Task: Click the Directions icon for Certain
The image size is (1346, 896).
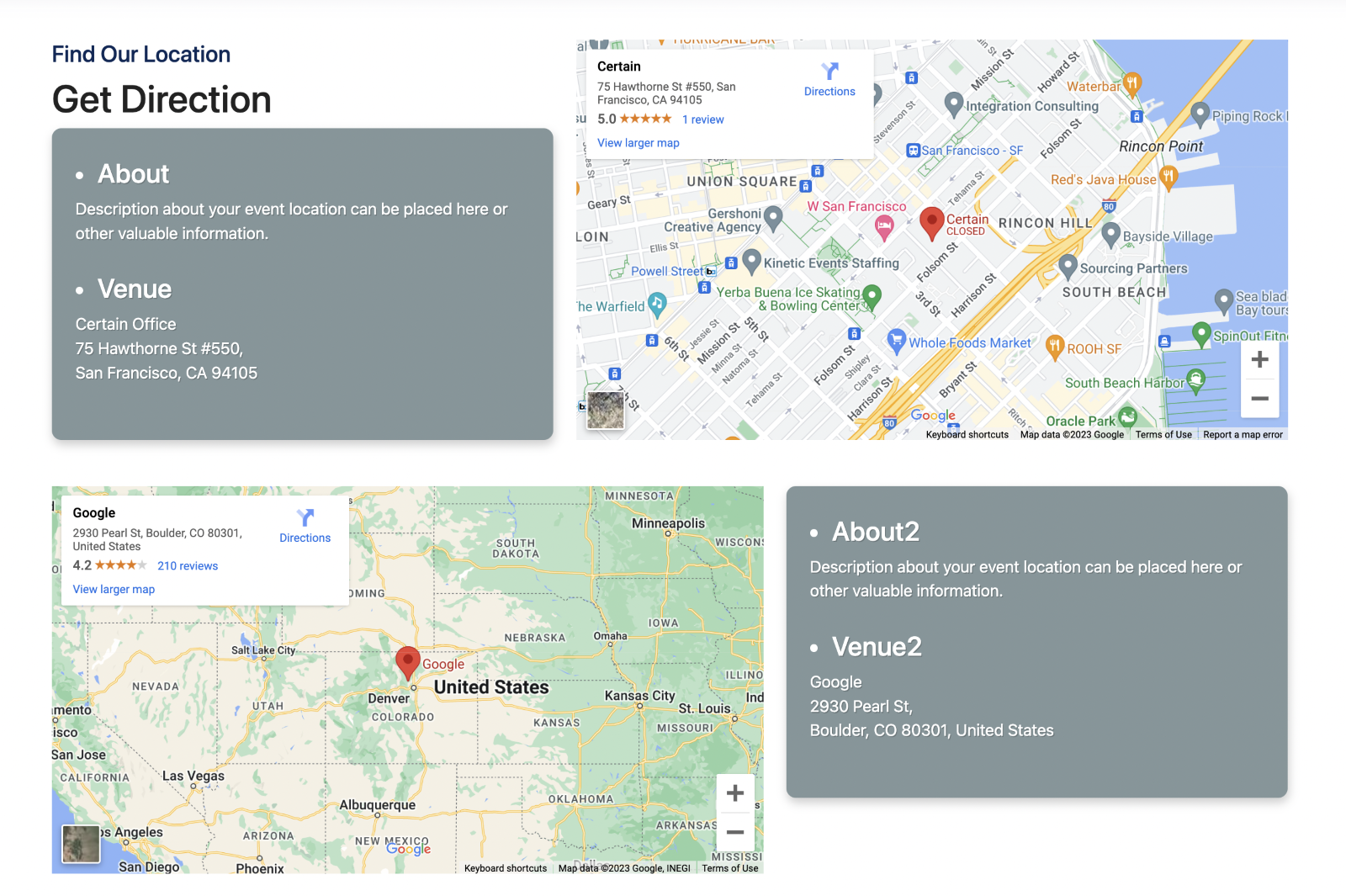Action: [829, 71]
